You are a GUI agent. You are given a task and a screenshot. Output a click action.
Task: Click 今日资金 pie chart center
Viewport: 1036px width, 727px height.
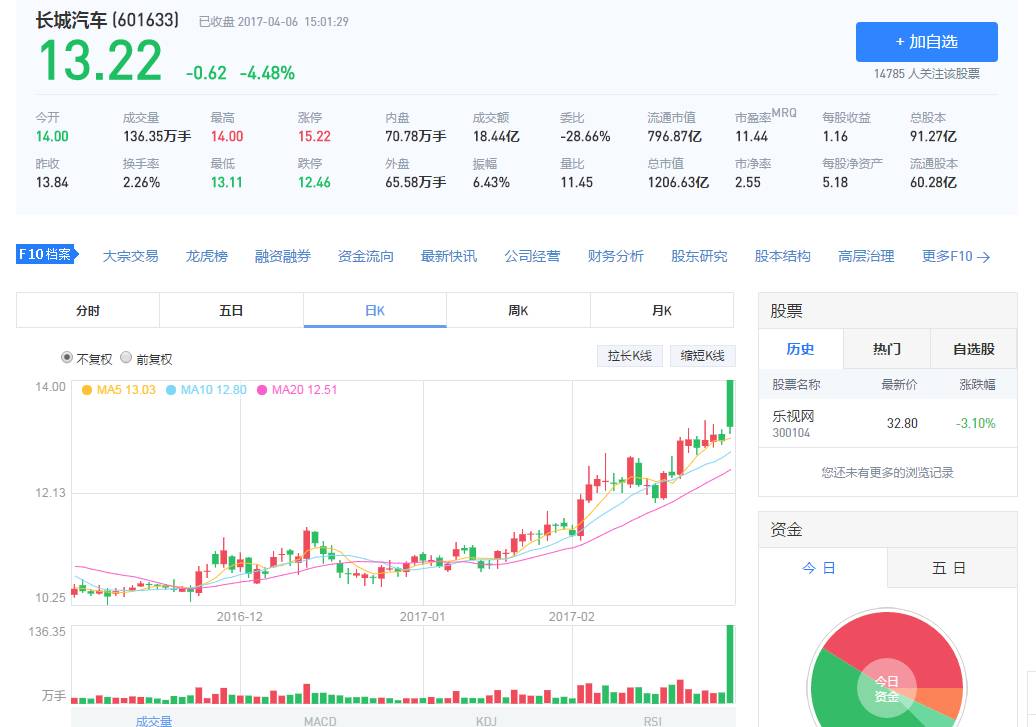coord(886,688)
